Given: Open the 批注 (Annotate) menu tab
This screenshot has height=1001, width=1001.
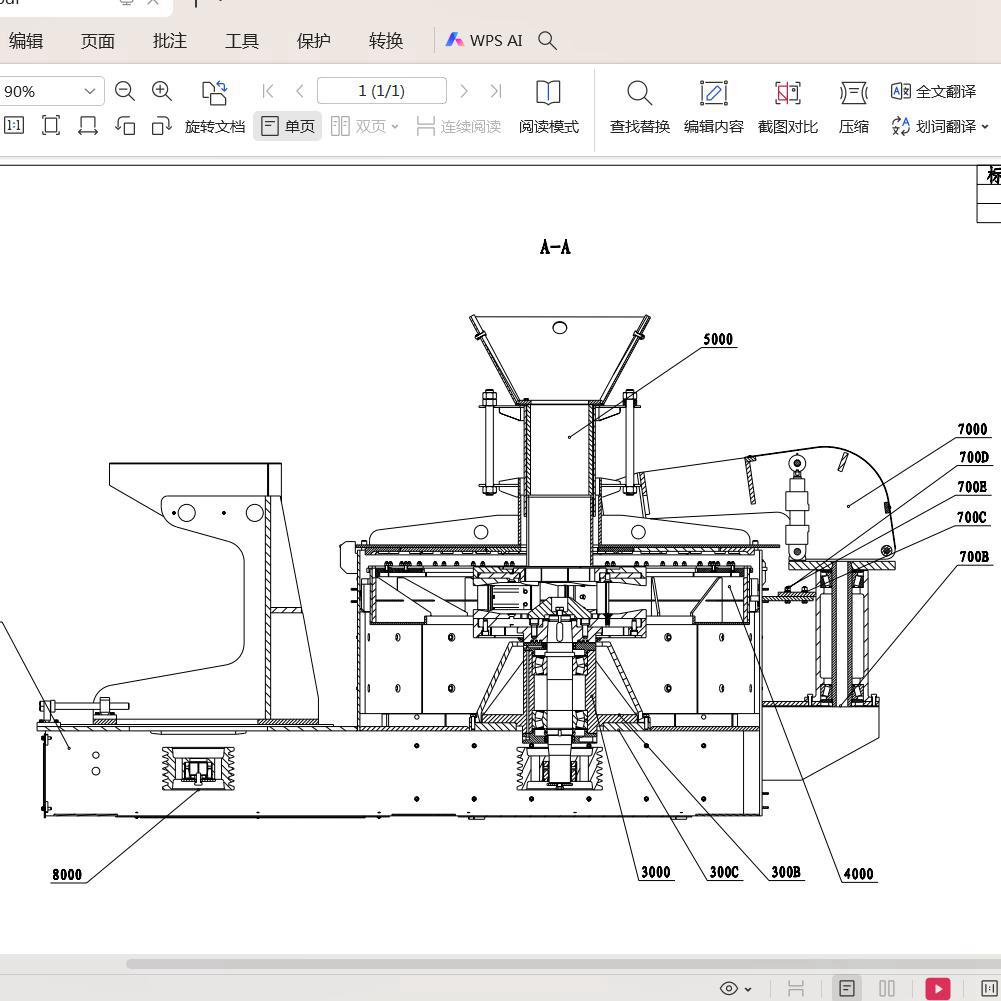Looking at the screenshot, I should tap(169, 40).
